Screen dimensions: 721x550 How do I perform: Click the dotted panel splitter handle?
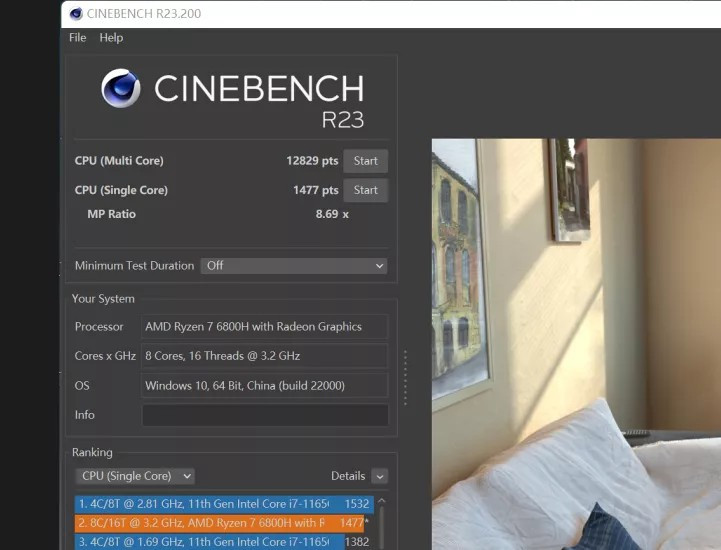pyautogui.click(x=405, y=378)
